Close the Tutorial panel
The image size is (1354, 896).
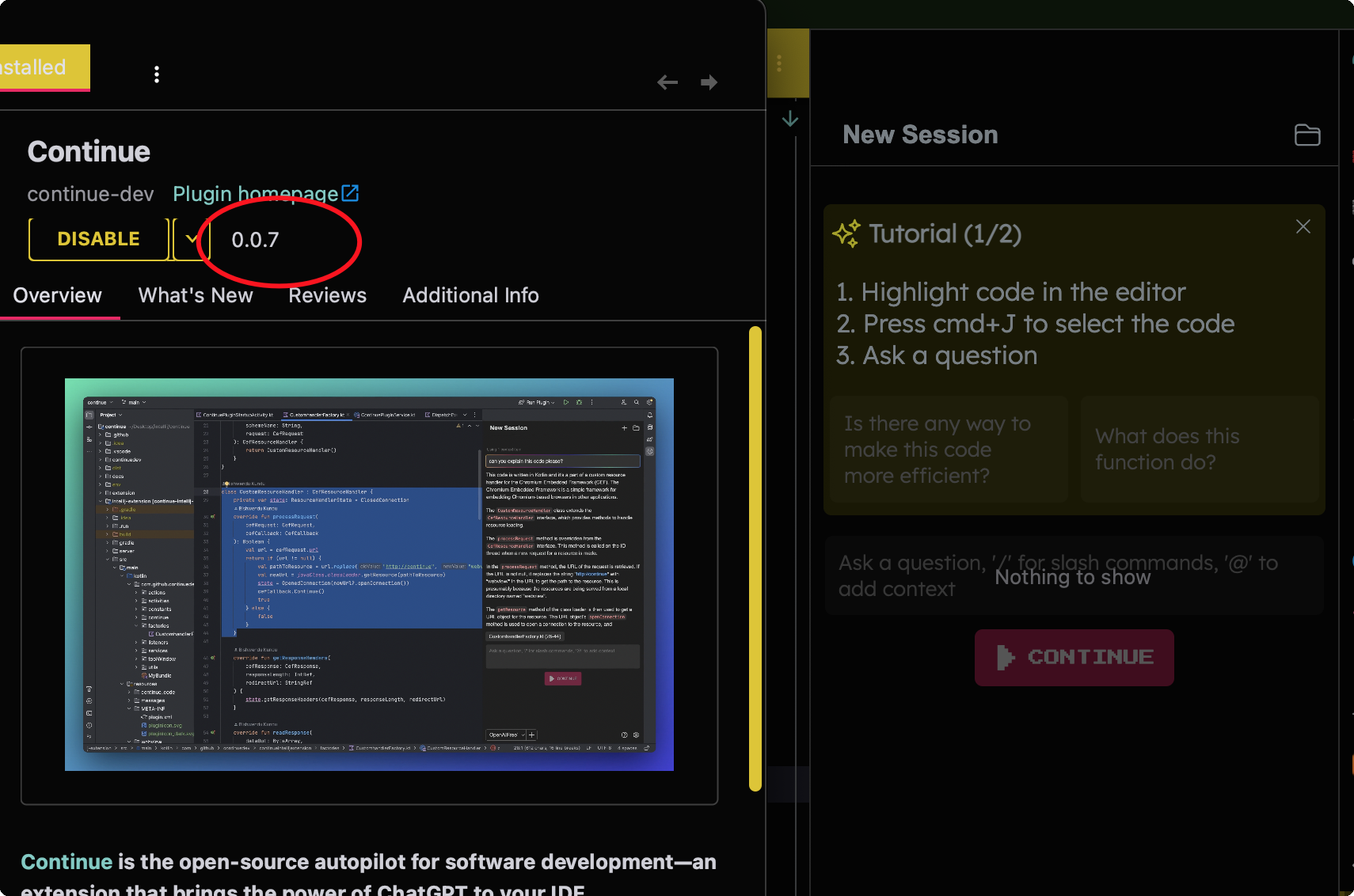tap(1303, 226)
